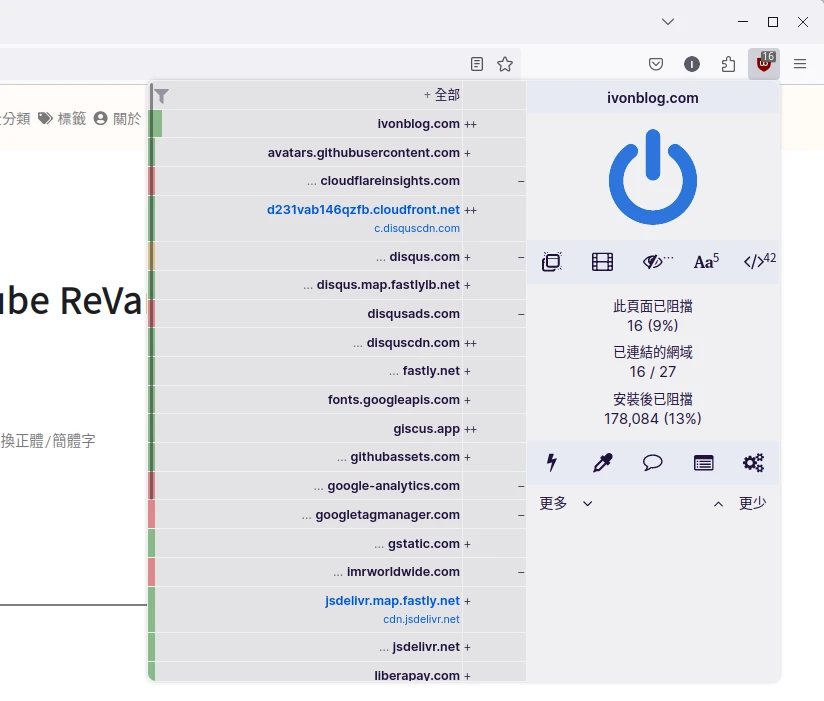
Task: Click the red rule cell beside disqusads.com
Action: click(152, 314)
